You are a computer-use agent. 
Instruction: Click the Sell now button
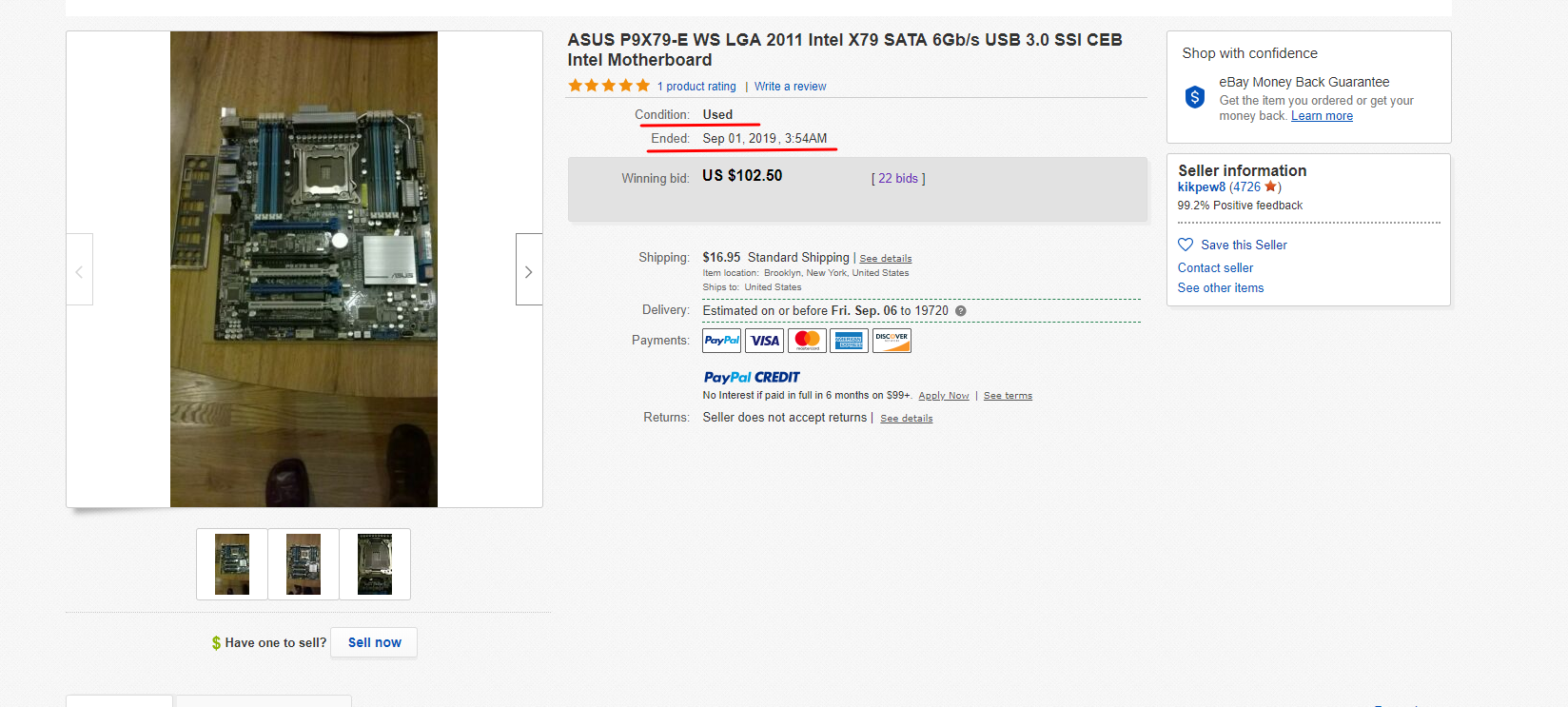click(374, 642)
